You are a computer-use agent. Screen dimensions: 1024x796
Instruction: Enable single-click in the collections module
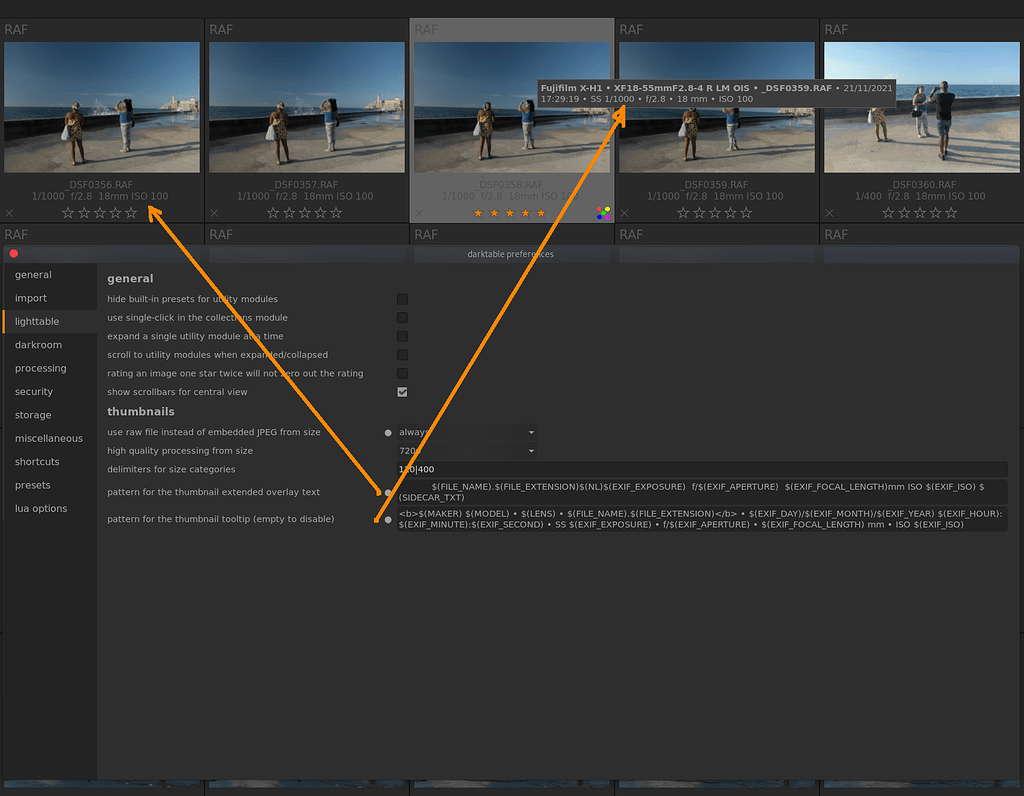(402, 317)
